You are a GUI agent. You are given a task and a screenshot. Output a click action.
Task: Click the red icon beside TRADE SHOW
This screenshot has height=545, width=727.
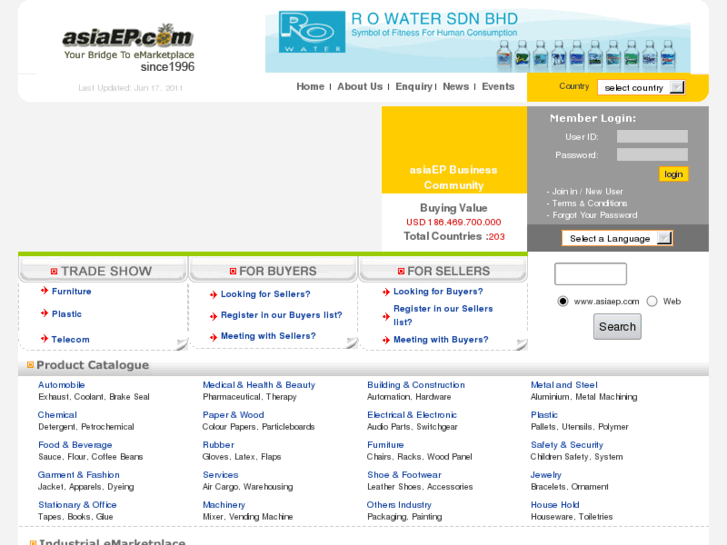click(54, 271)
